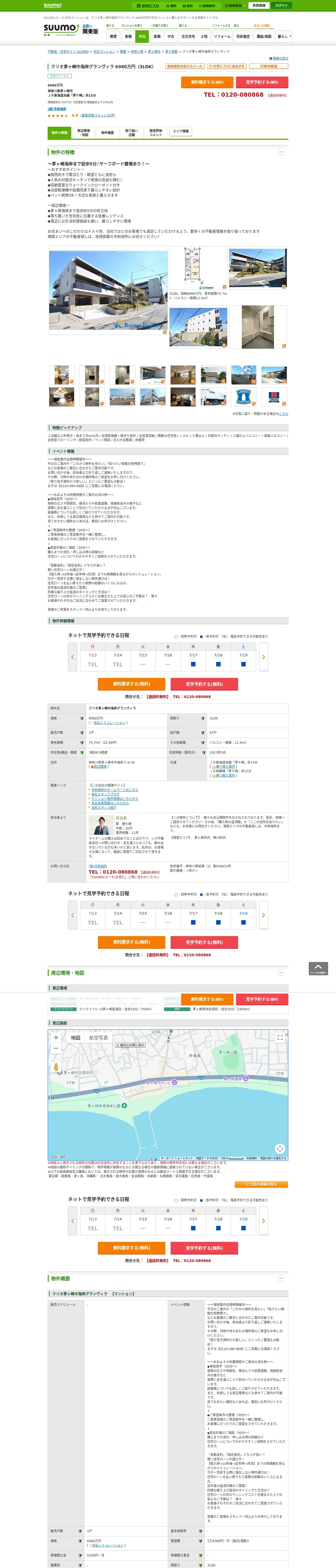
Task: Click 価格更新お知らせメール button
Action: 185,66
